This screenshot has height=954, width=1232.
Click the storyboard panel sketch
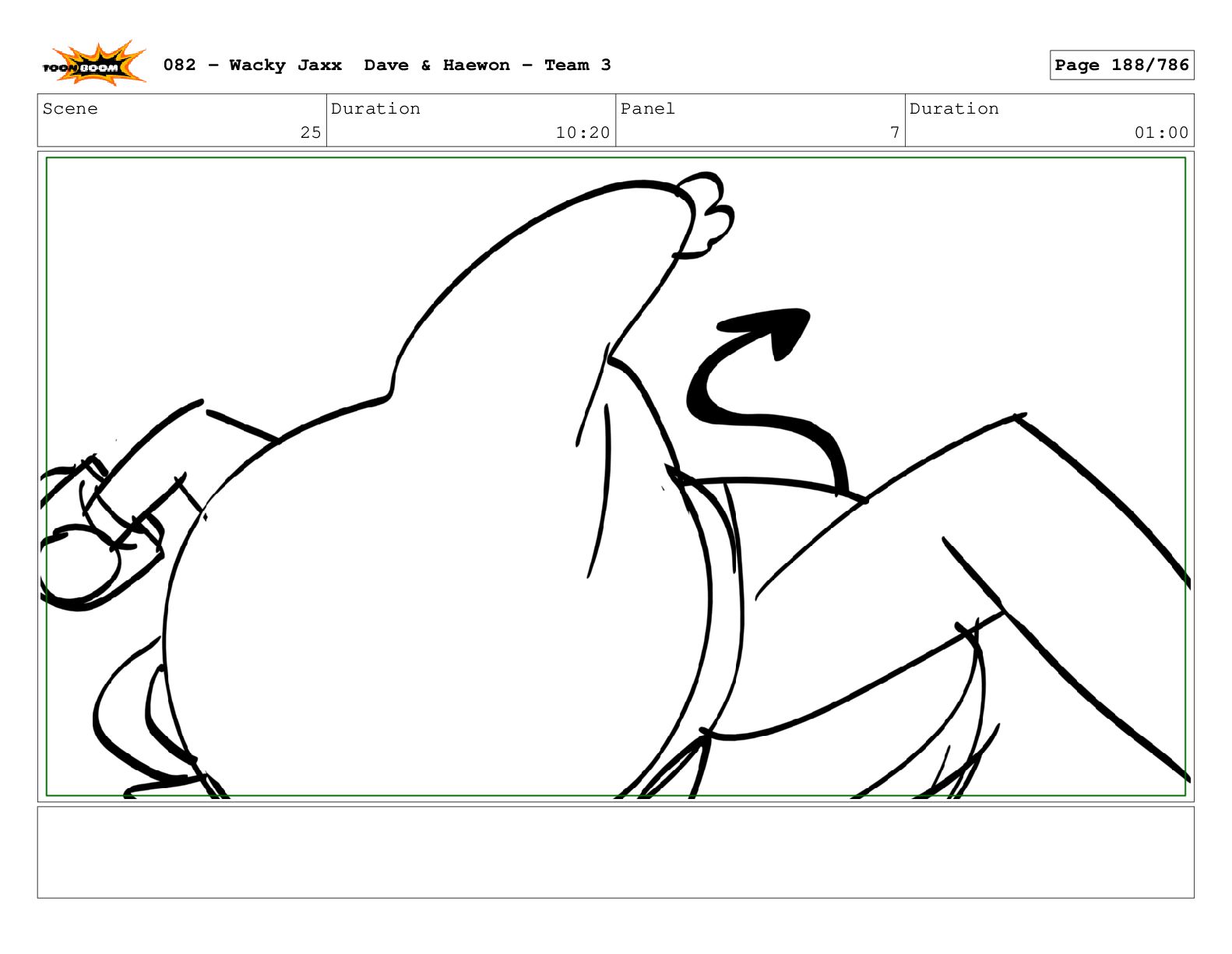click(615, 477)
